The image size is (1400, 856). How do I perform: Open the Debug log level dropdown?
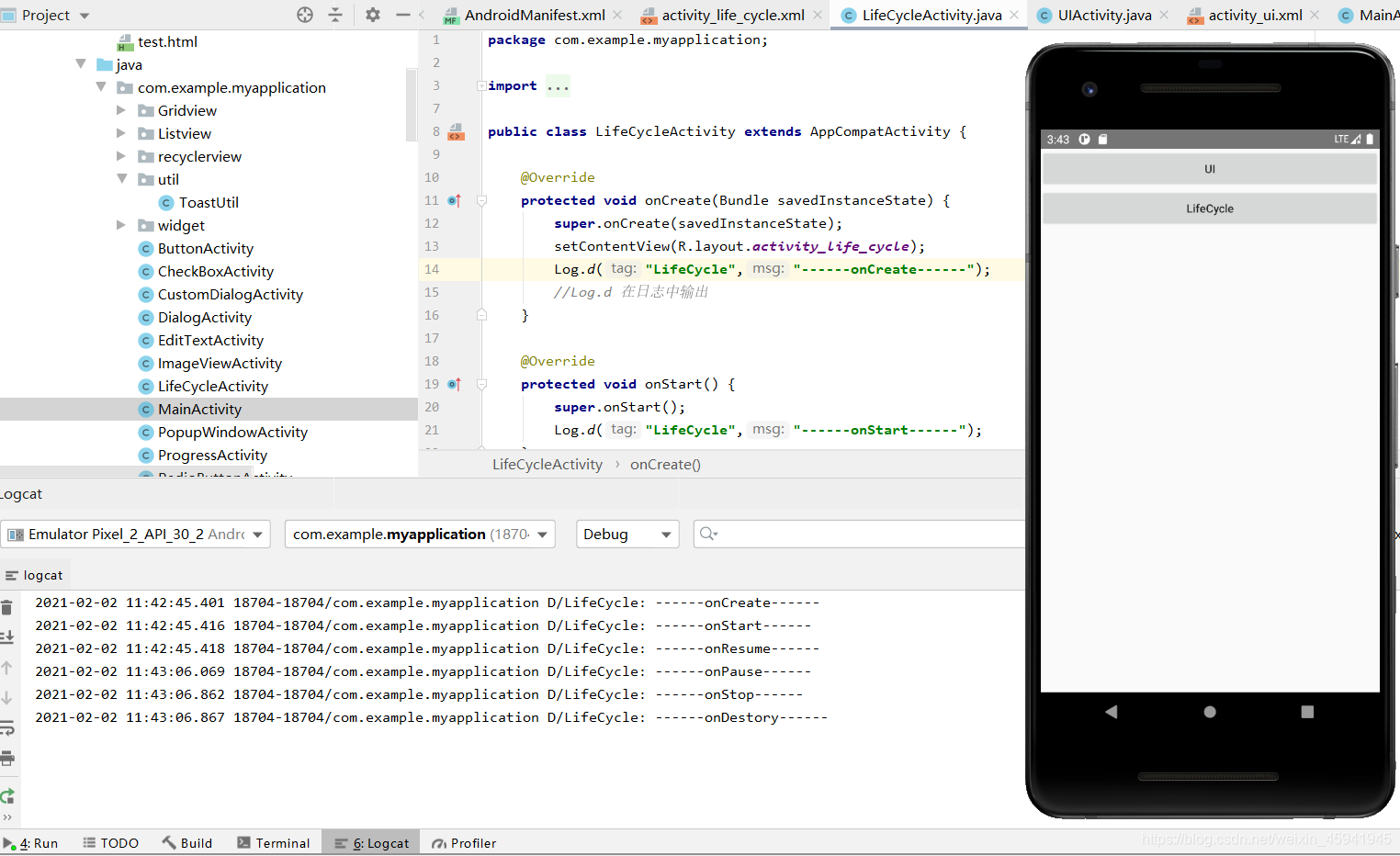[x=627, y=534]
